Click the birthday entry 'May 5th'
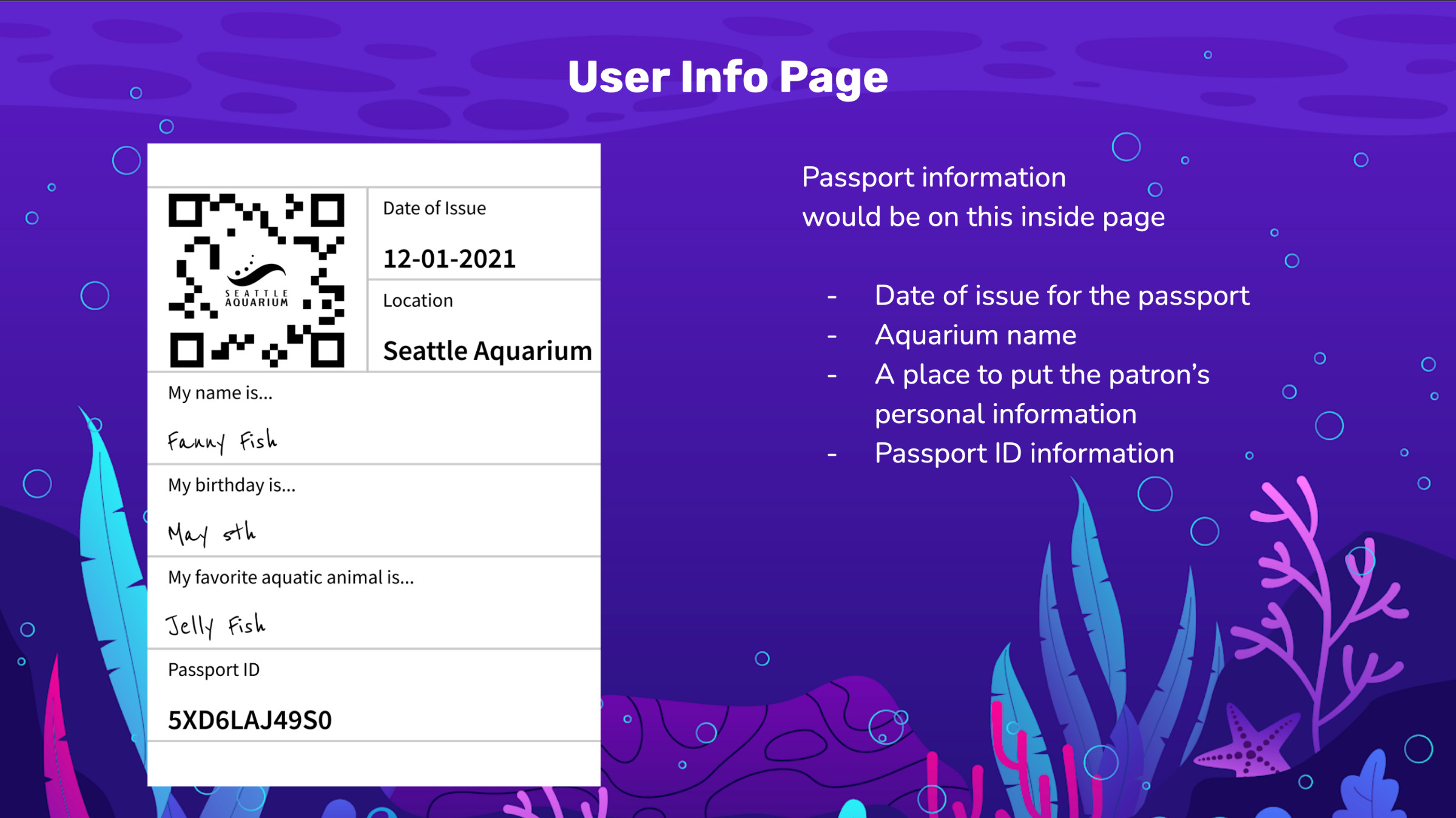 pyautogui.click(x=212, y=531)
